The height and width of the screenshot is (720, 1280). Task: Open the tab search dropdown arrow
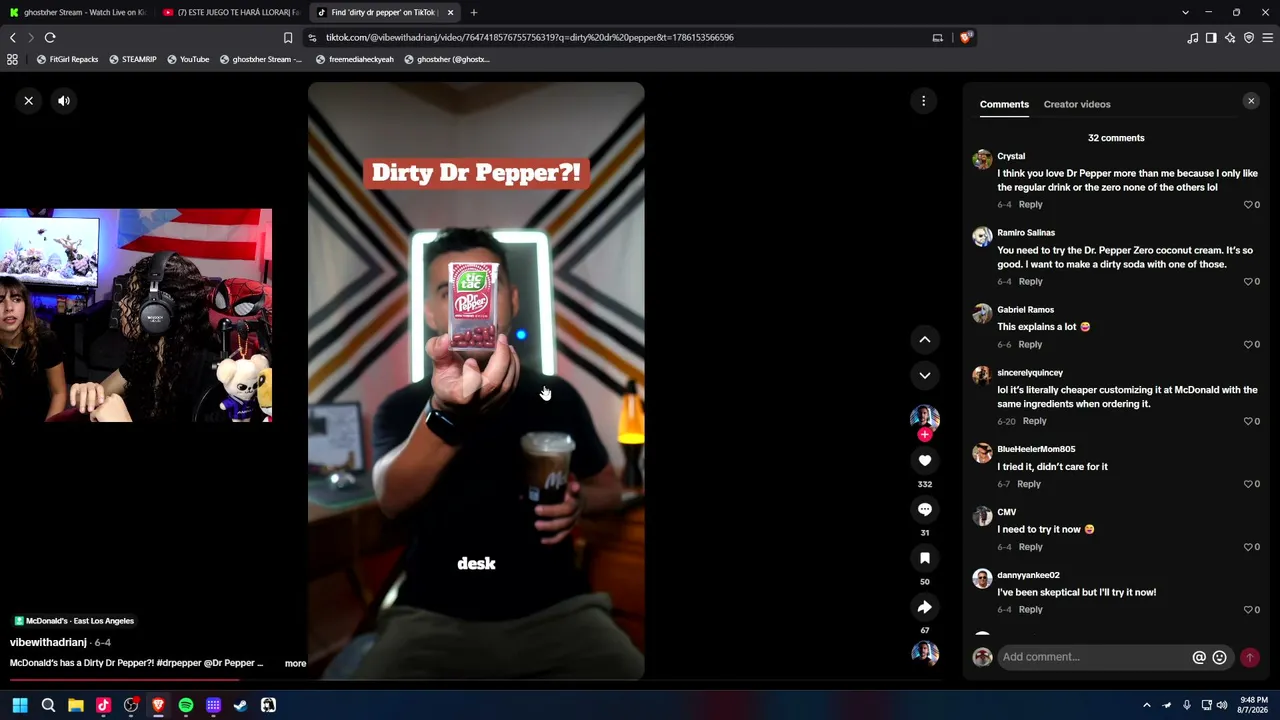(1185, 13)
